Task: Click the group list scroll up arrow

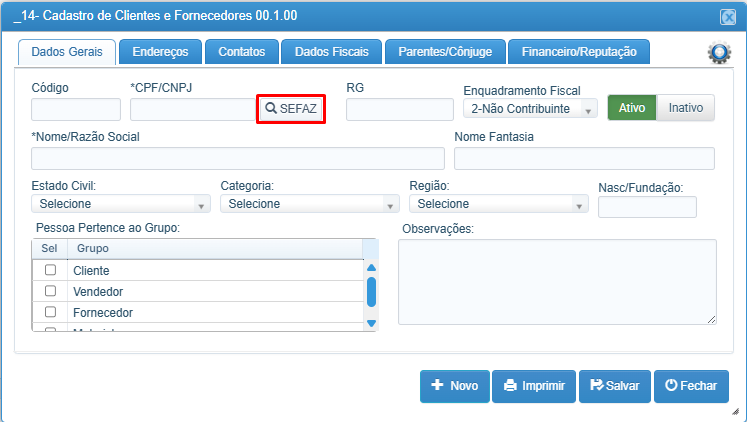Action: [x=372, y=268]
